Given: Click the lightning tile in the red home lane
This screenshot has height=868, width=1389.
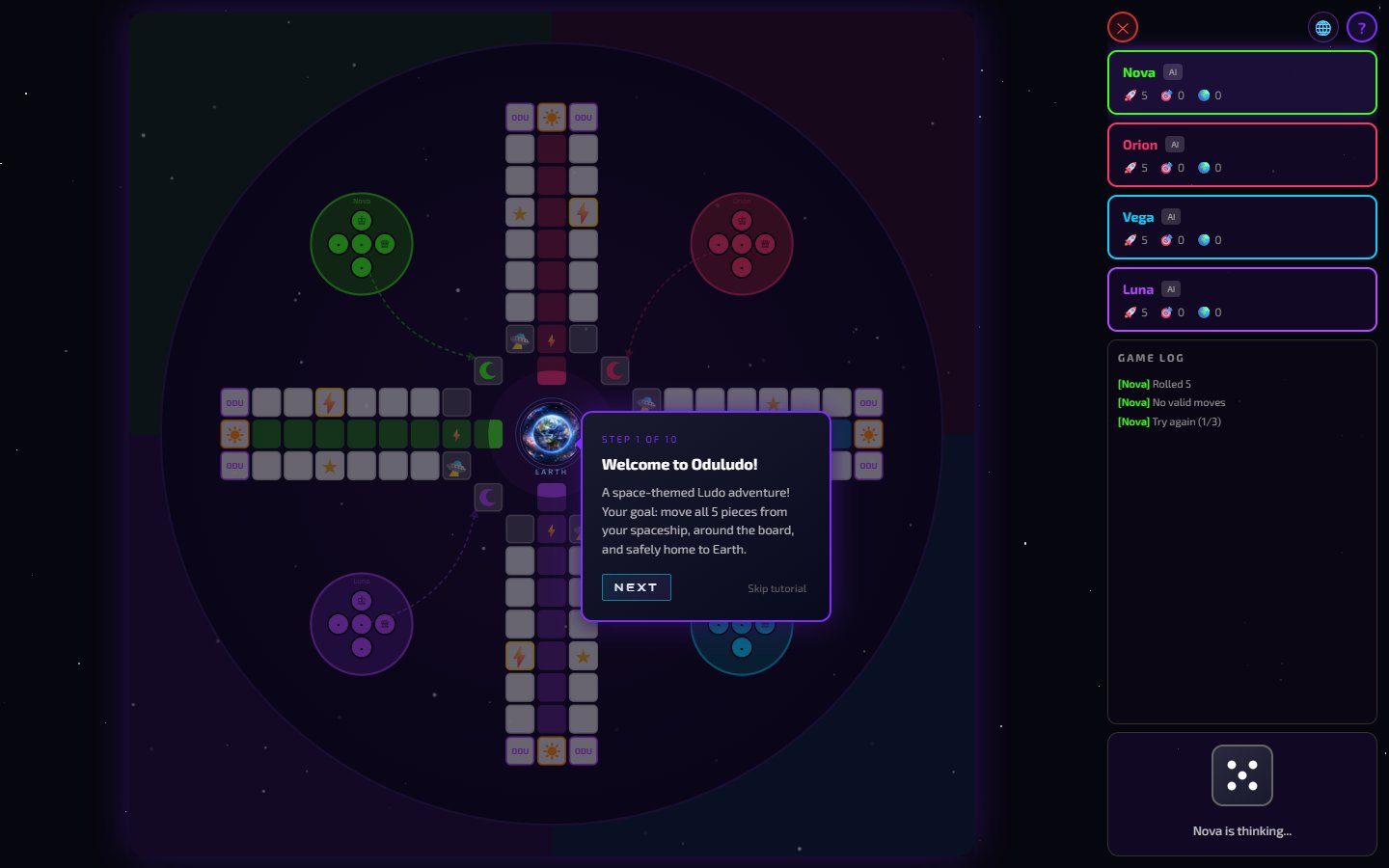Looking at the screenshot, I should pos(552,339).
